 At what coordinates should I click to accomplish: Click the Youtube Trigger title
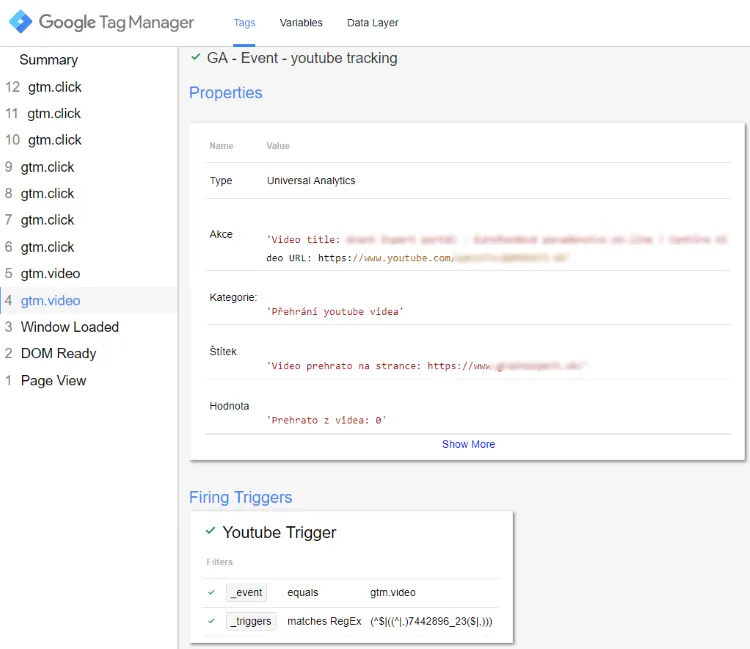click(279, 532)
